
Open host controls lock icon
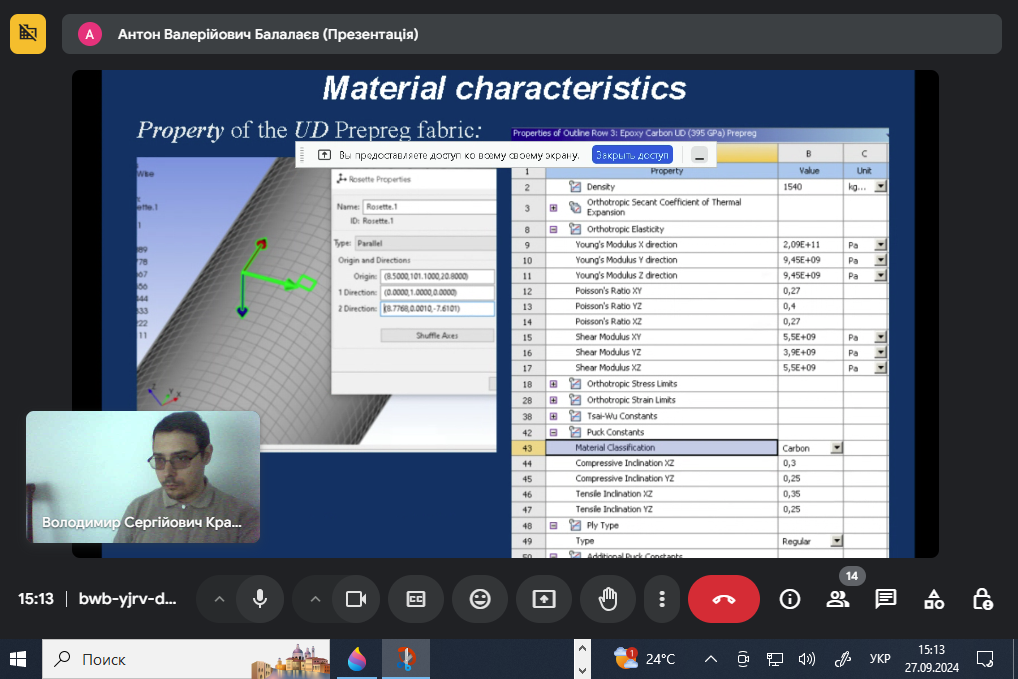click(982, 599)
